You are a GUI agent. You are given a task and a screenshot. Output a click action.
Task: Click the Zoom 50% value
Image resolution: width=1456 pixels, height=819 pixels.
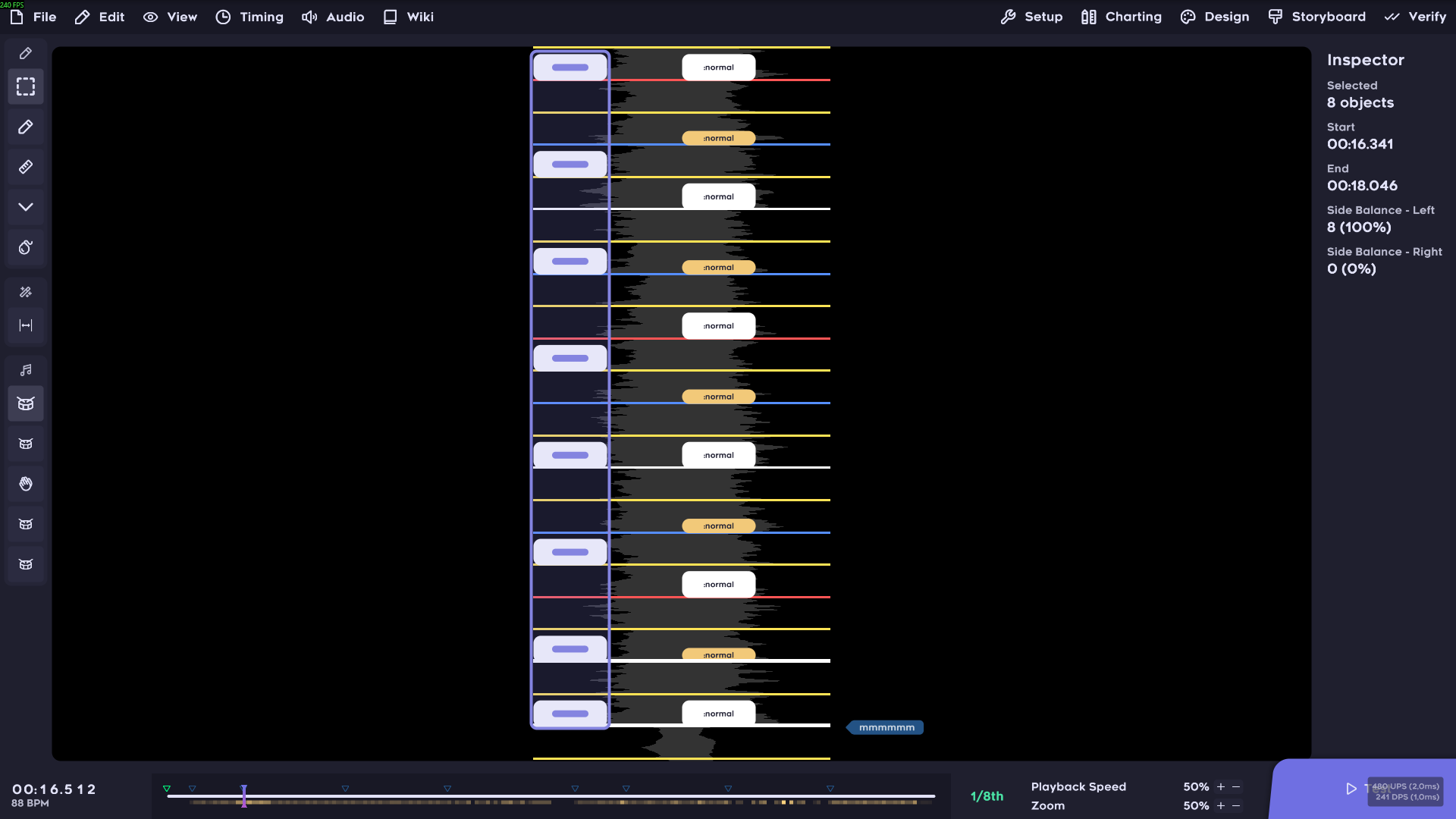pyautogui.click(x=1196, y=806)
